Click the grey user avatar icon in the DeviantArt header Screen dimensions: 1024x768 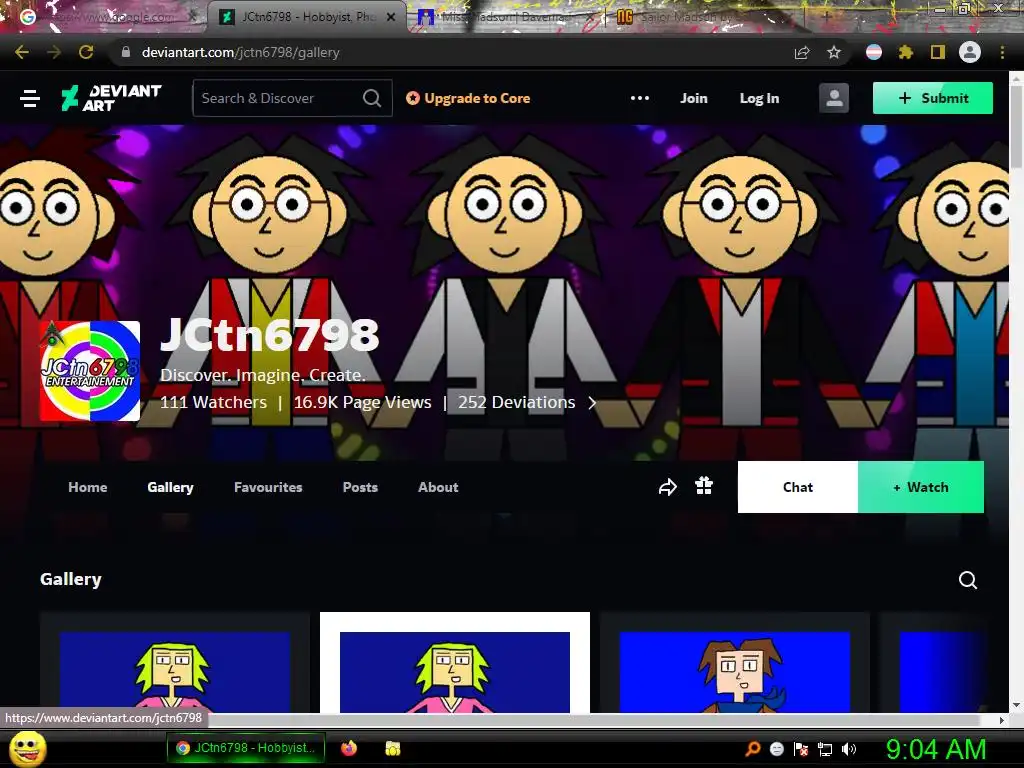(834, 98)
